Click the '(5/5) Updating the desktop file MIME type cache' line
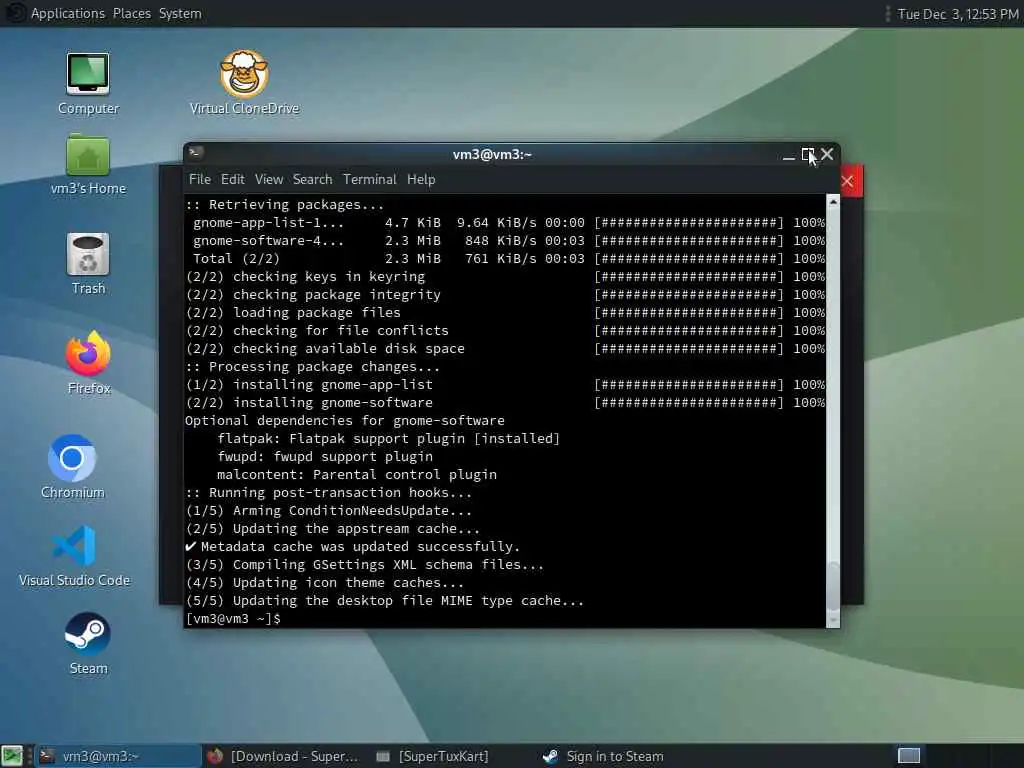 tap(385, 600)
